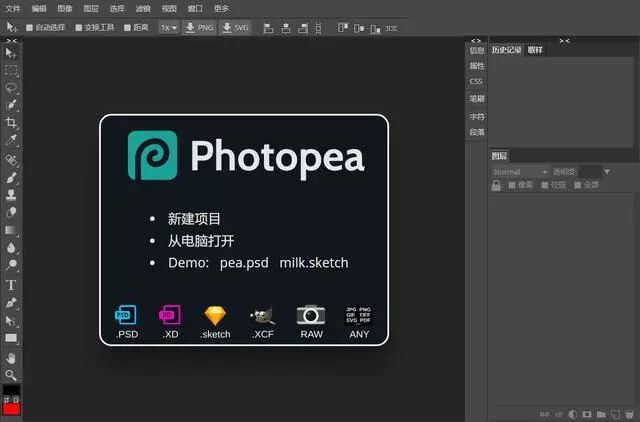Open the 文件 menu
The height and width of the screenshot is (422, 640).
coord(12,8)
